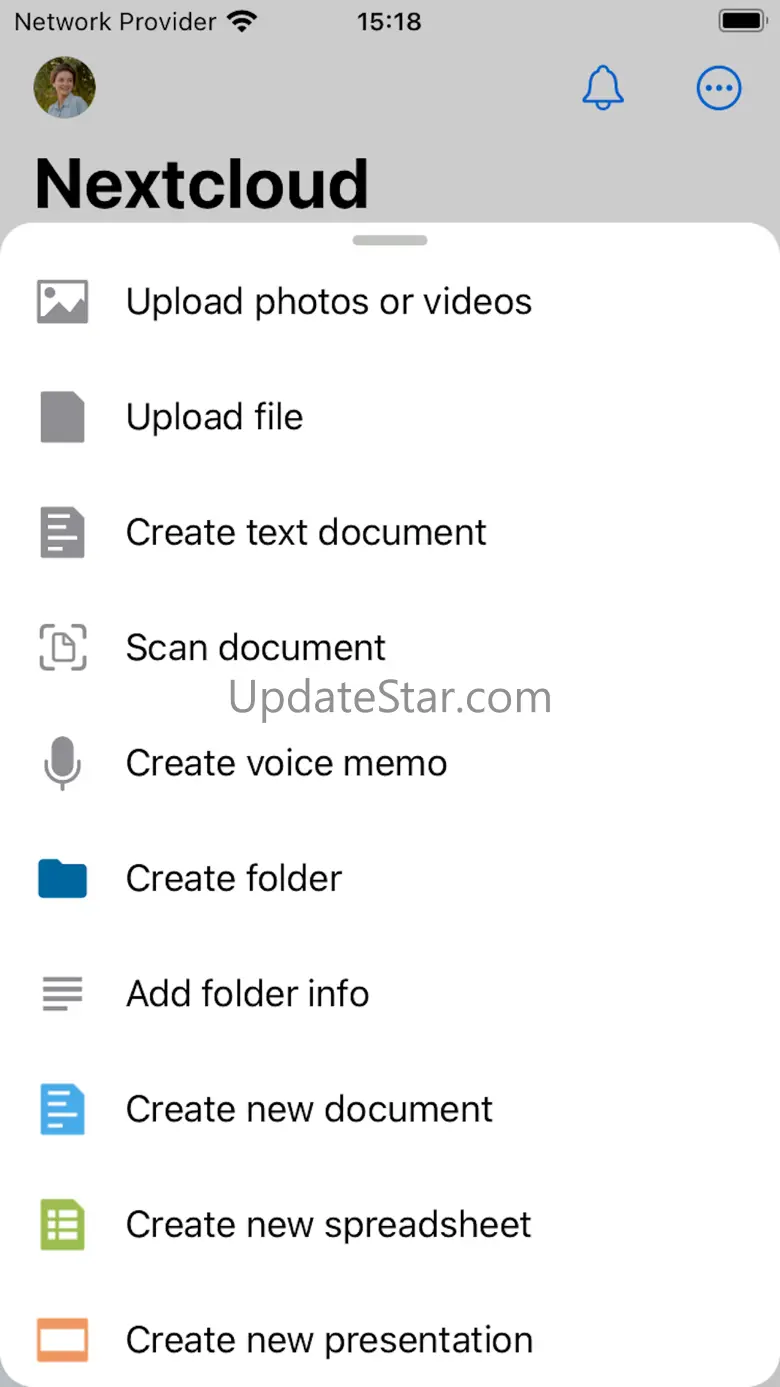The width and height of the screenshot is (780, 1387).
Task: Tap the microphone icon for voice memo
Action: (62, 763)
